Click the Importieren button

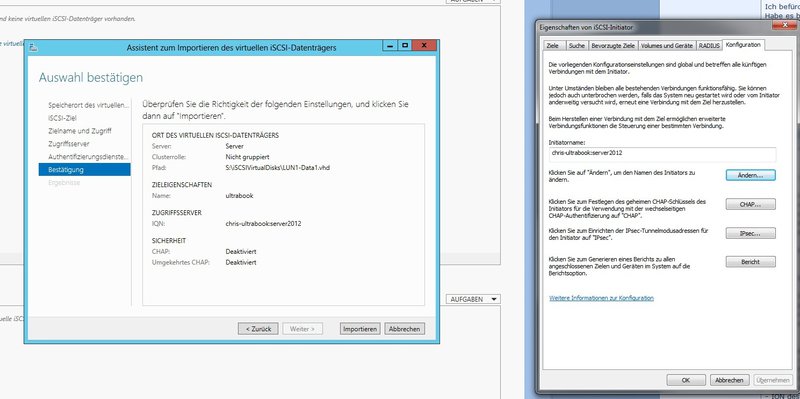[360, 329]
